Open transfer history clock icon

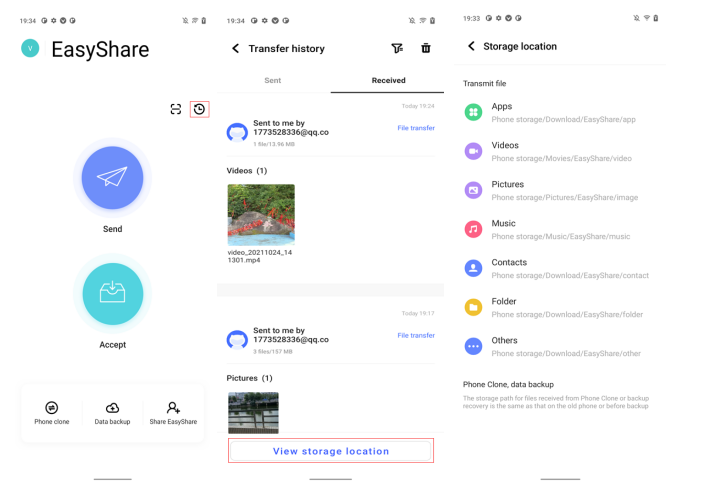199,109
